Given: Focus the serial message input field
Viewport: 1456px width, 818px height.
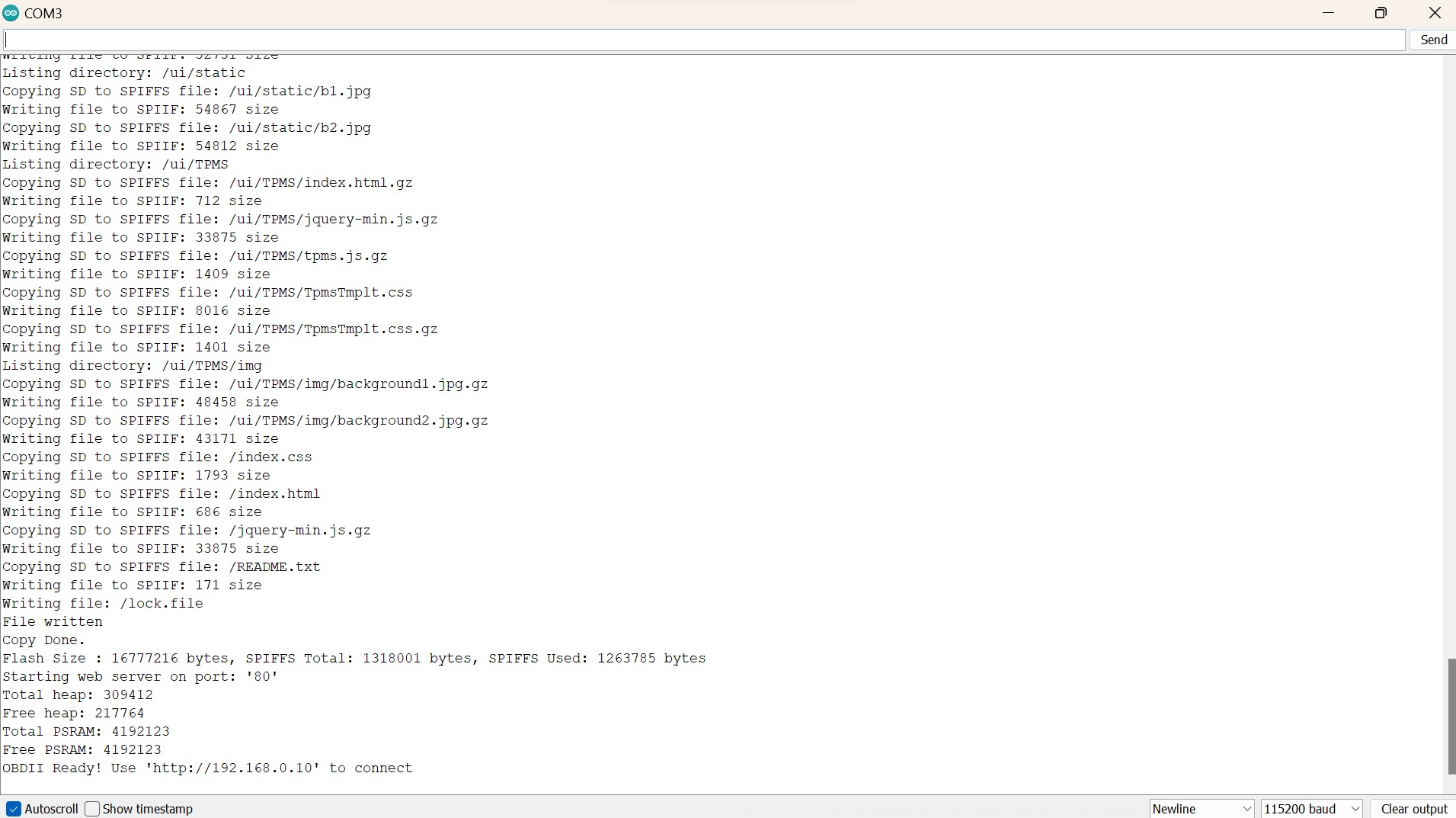Looking at the screenshot, I should pos(704,40).
